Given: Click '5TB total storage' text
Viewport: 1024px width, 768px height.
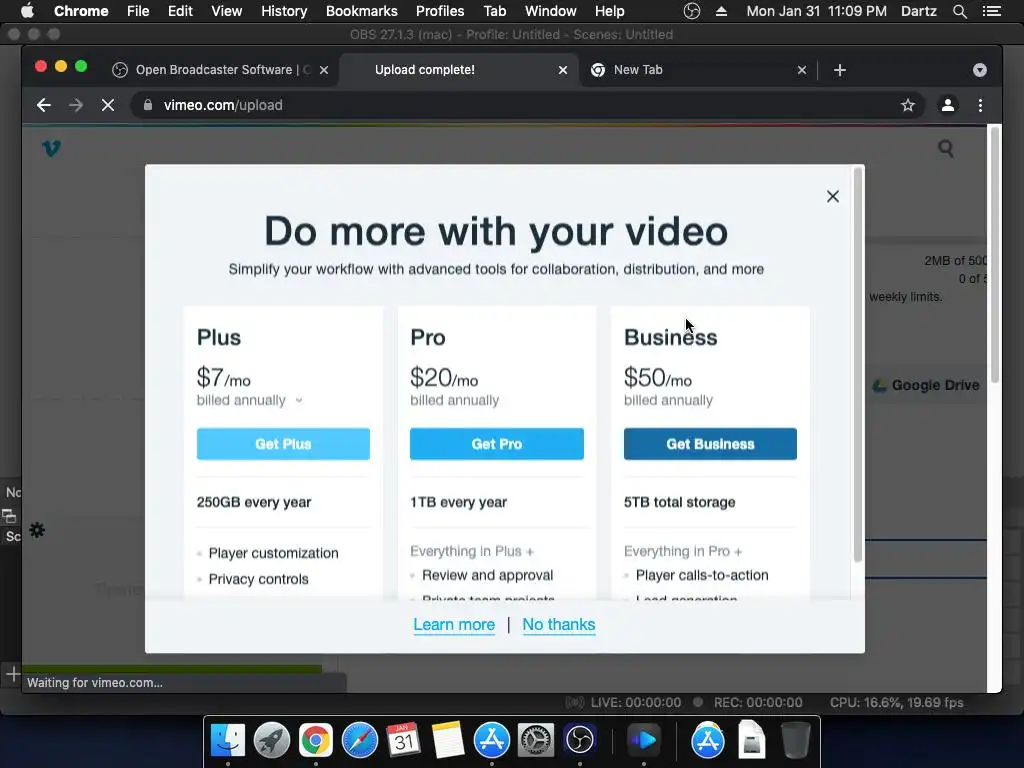Looking at the screenshot, I should click(x=680, y=502).
